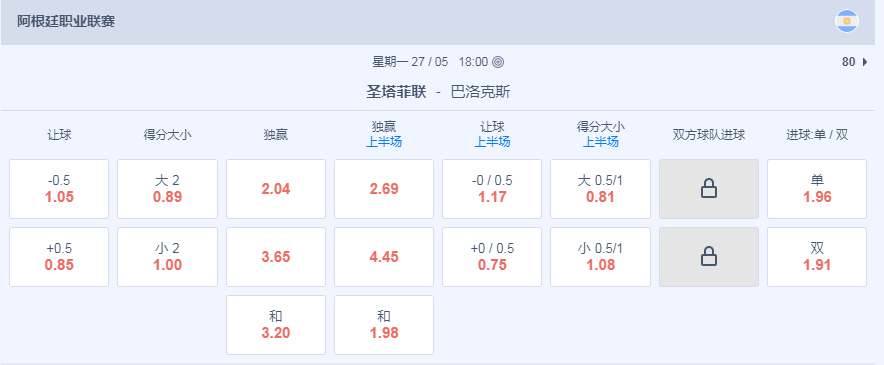Choose first-half win odds 2.69
This screenshot has height=365, width=884.
coord(384,189)
